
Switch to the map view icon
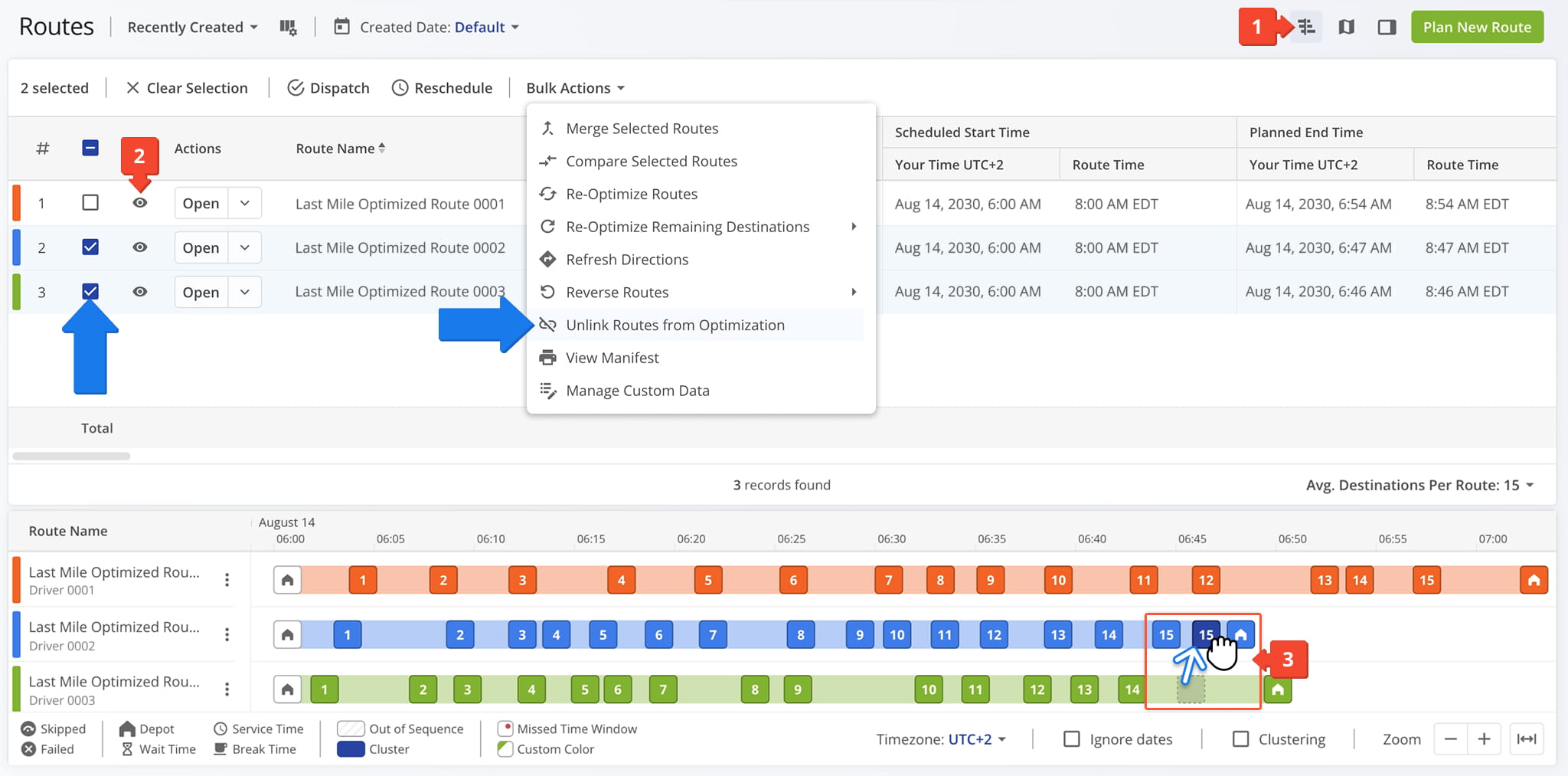click(1346, 28)
